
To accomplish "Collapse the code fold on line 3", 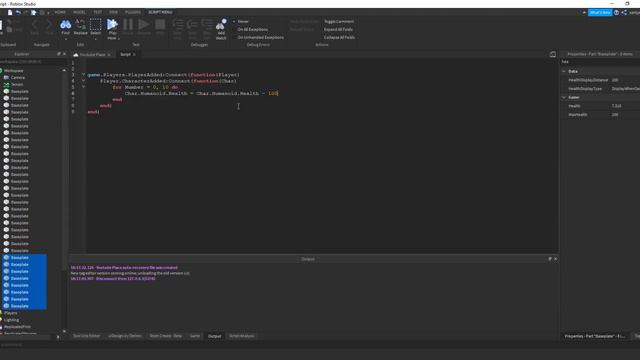I will (83, 75).
